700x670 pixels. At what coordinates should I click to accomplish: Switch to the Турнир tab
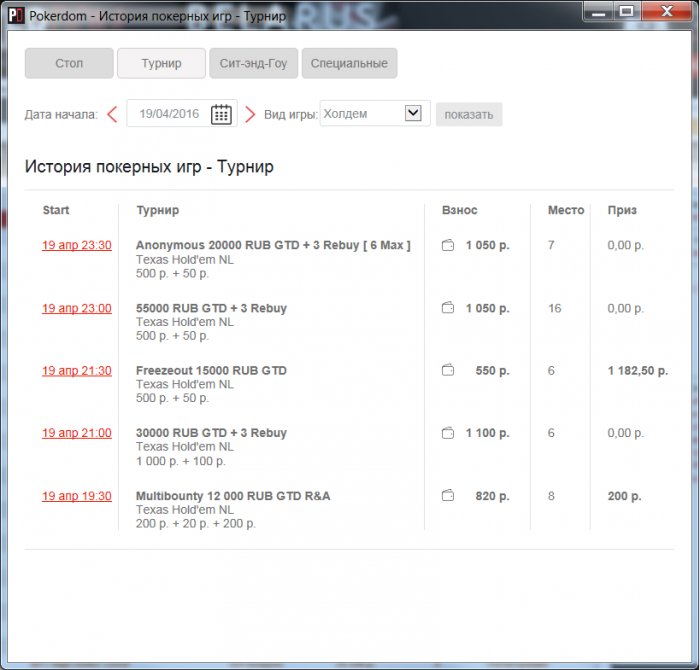point(162,63)
